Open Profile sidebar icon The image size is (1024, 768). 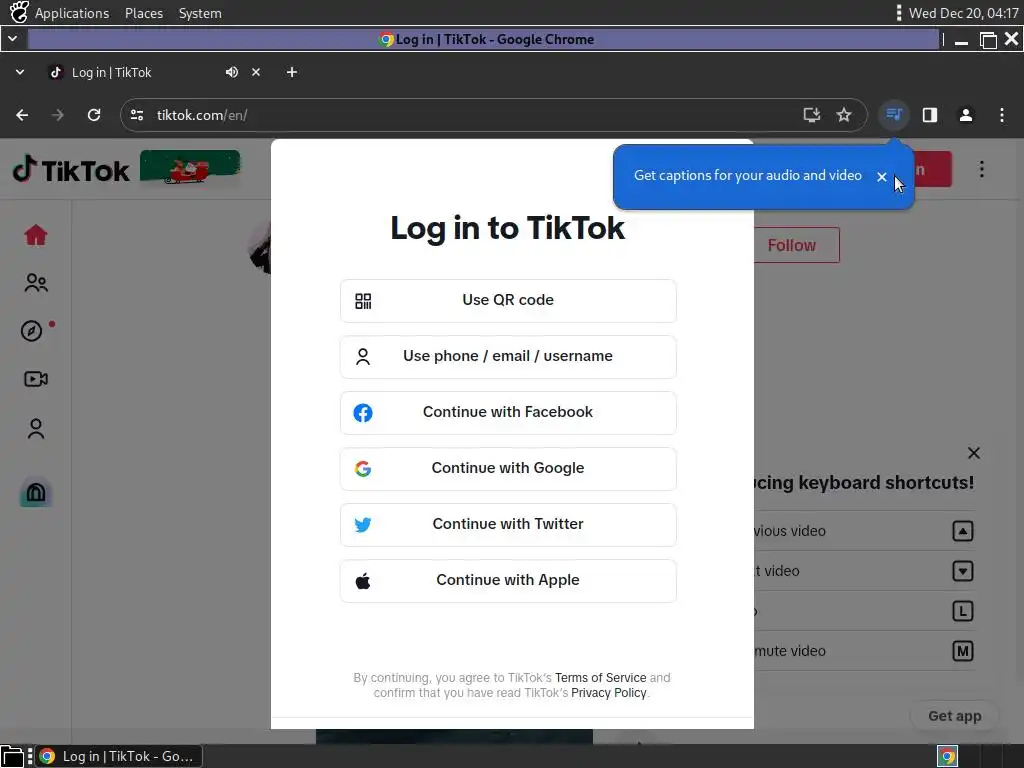[36, 428]
